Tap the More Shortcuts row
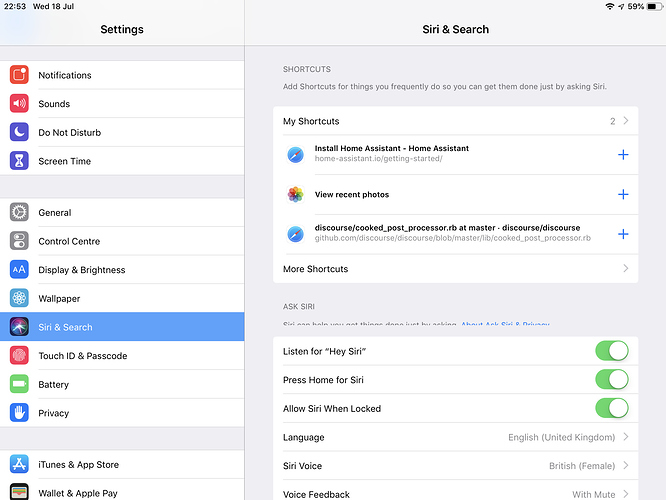 pos(455,268)
